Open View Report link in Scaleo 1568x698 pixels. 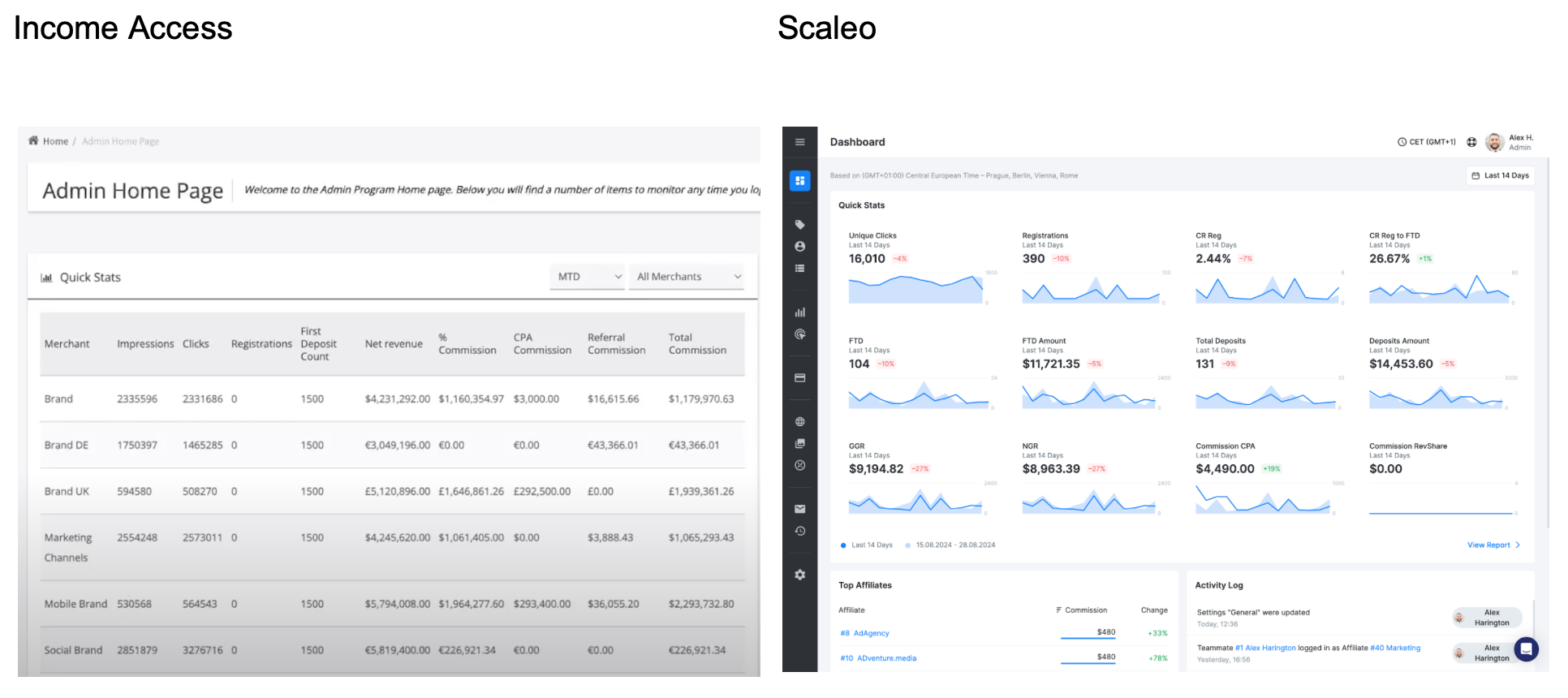pyautogui.click(x=1493, y=545)
